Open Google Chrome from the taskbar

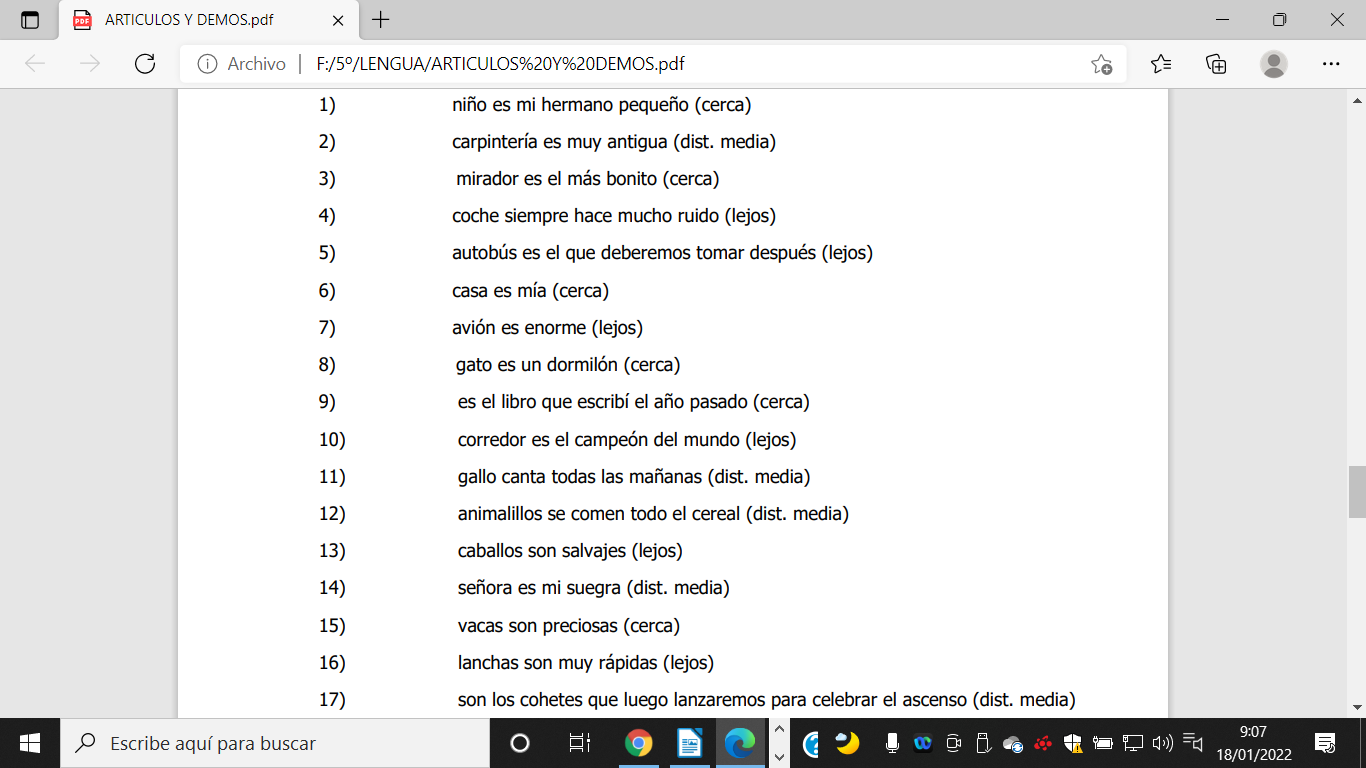click(639, 743)
